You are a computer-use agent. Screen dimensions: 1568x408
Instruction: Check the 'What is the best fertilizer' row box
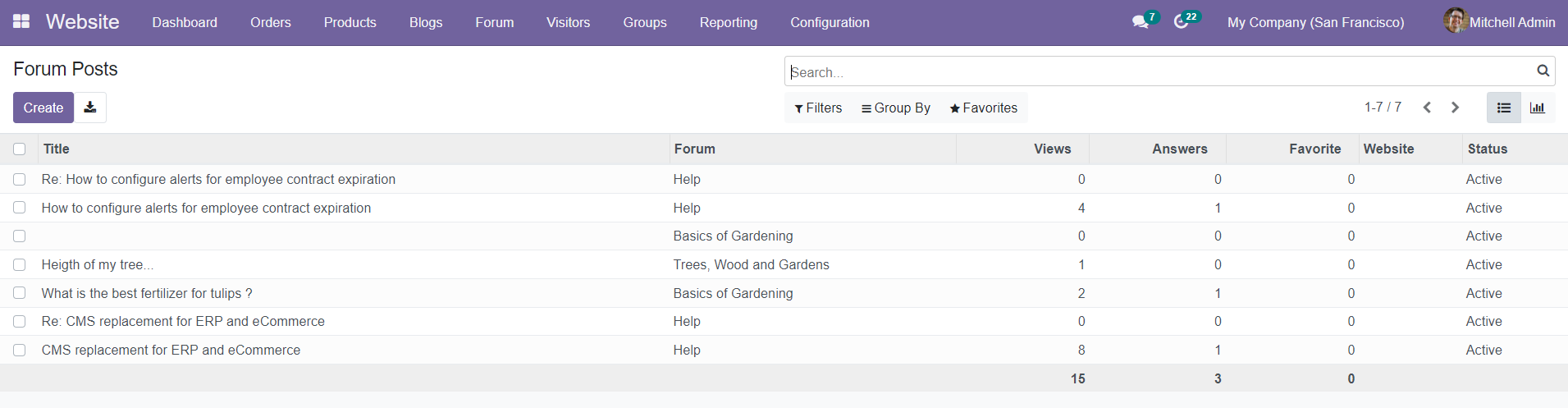(x=20, y=293)
